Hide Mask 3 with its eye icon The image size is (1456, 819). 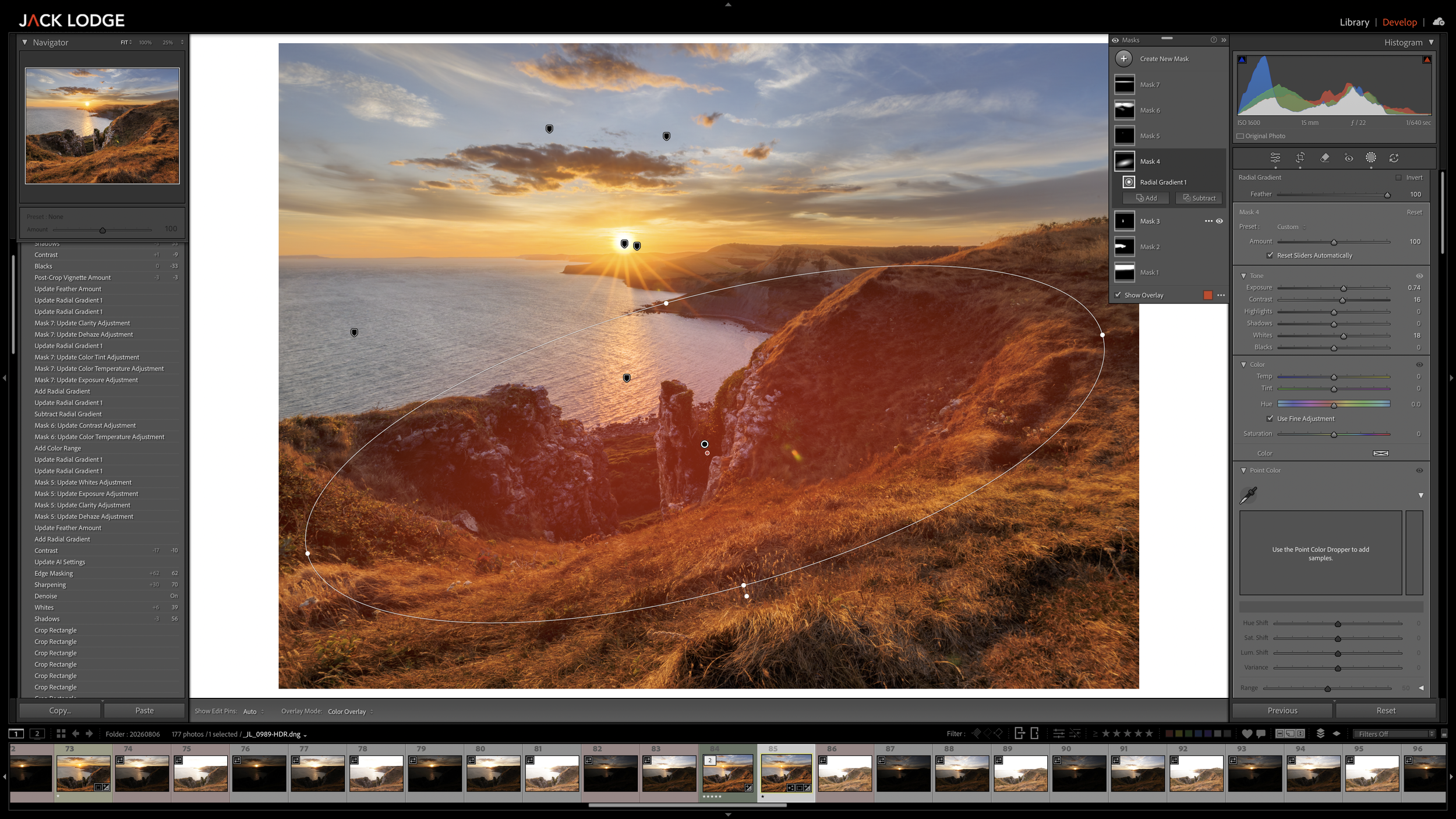coord(1219,221)
